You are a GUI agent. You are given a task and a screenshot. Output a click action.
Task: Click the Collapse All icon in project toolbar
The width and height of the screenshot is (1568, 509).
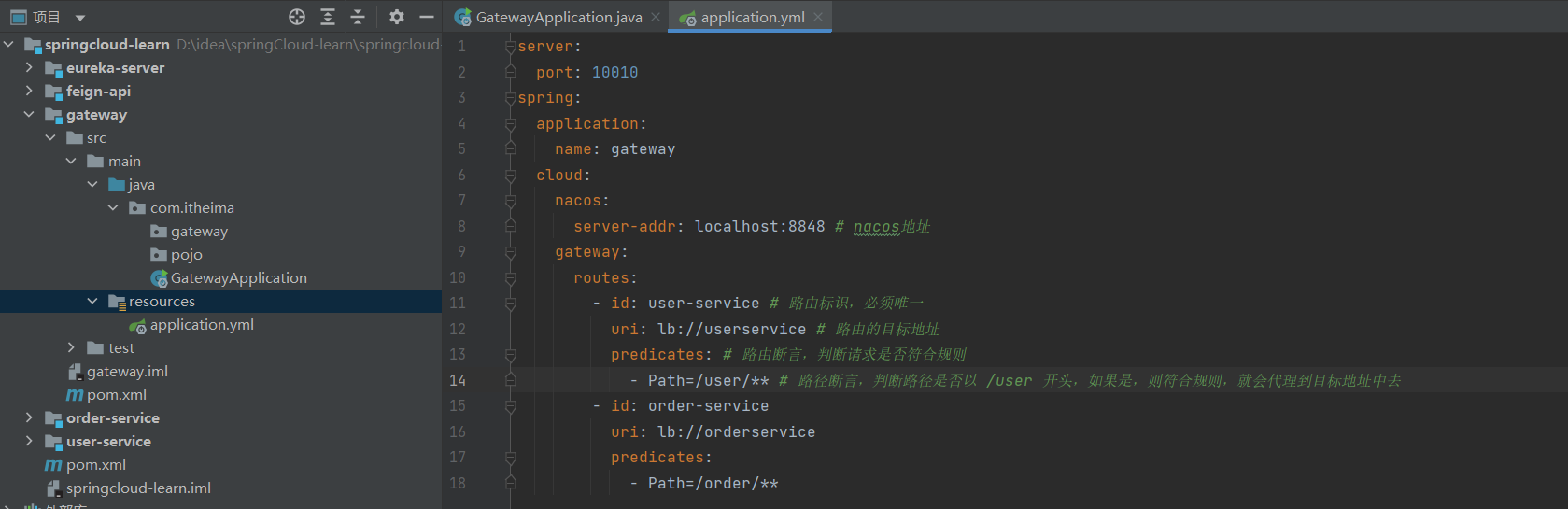pos(358,17)
